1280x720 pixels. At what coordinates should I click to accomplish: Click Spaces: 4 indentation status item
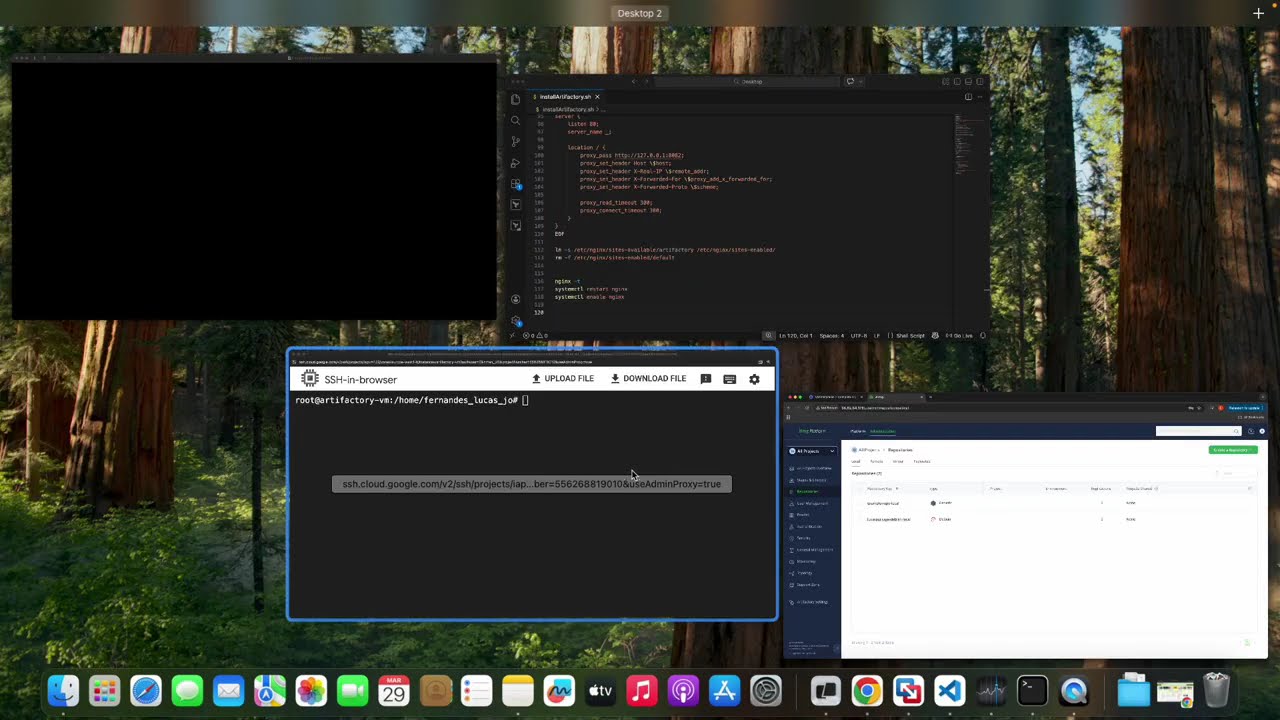point(832,336)
